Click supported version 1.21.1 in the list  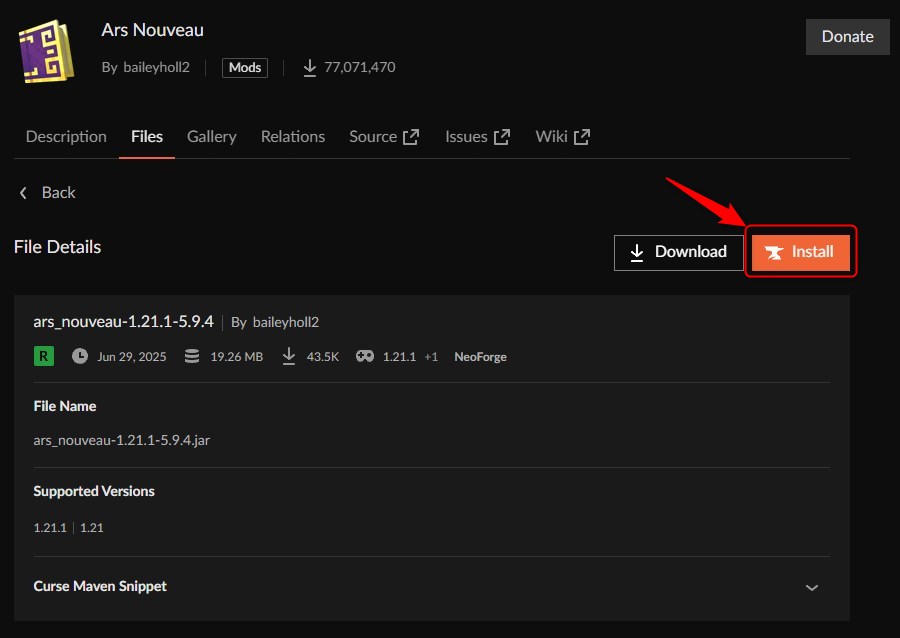coord(50,528)
